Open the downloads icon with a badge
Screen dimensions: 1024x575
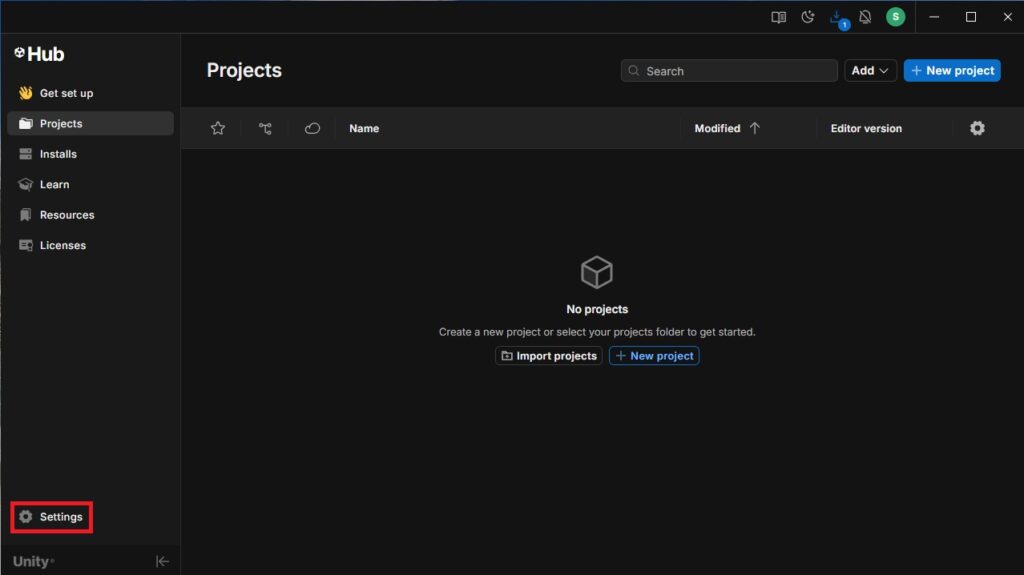838,18
